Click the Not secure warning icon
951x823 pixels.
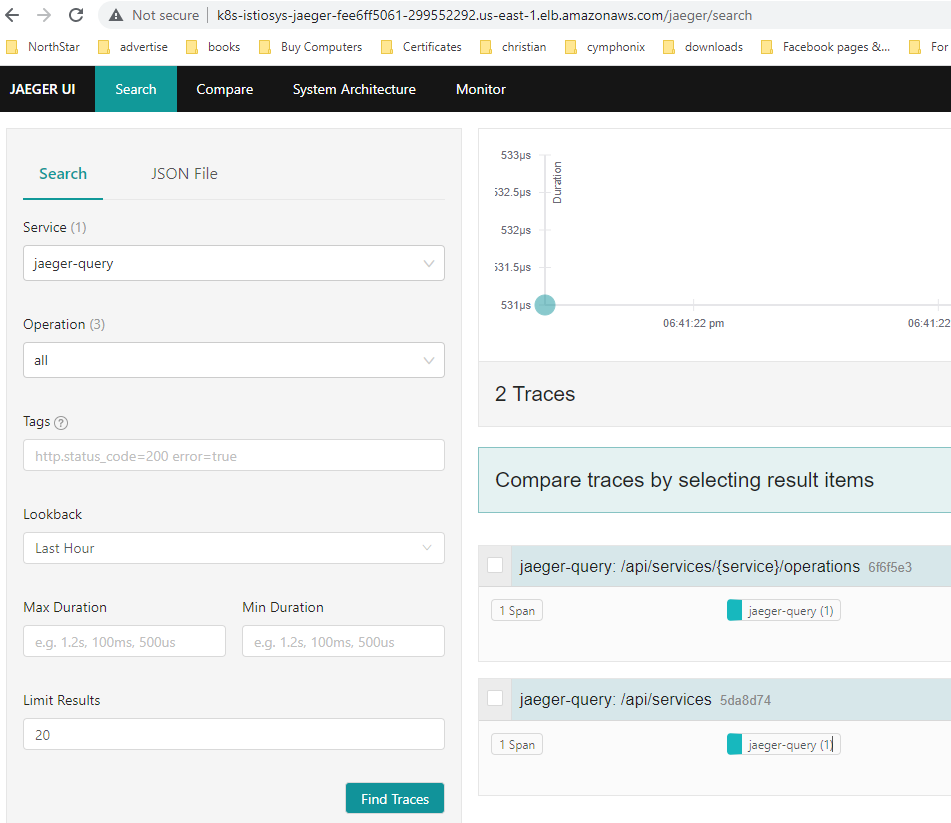click(116, 15)
